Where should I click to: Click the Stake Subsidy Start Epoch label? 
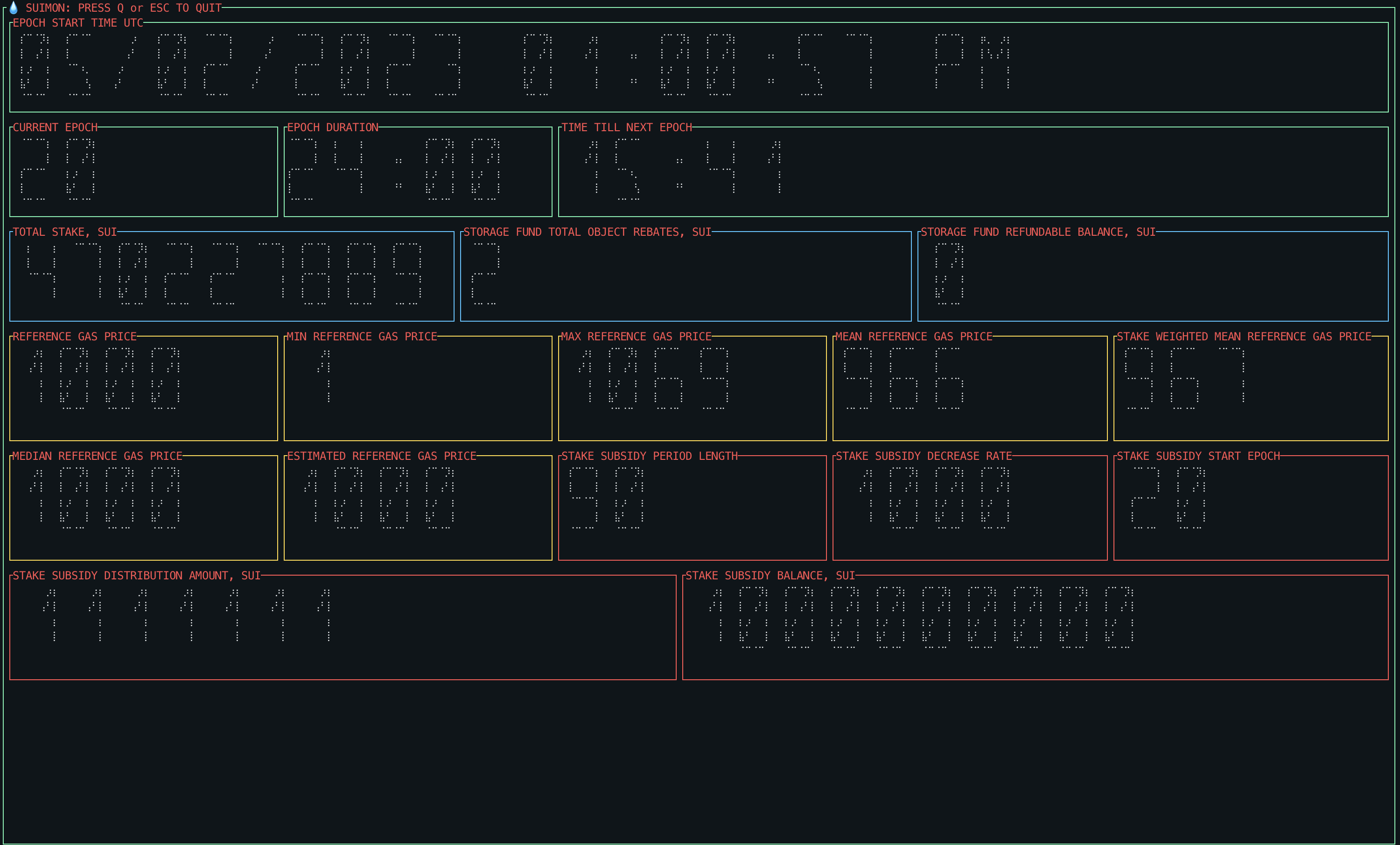tap(1198, 456)
